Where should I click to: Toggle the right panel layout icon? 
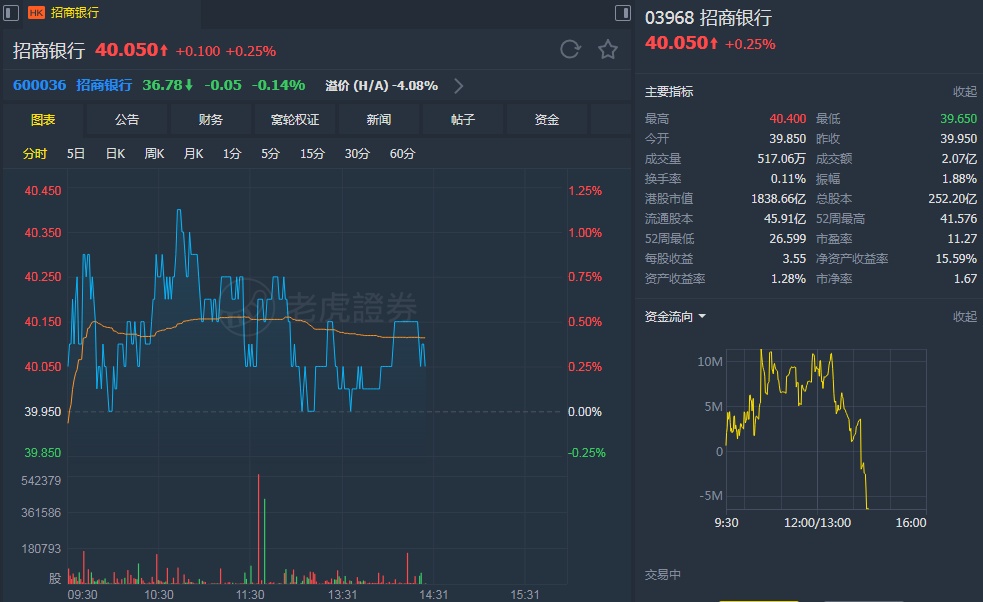(x=623, y=13)
